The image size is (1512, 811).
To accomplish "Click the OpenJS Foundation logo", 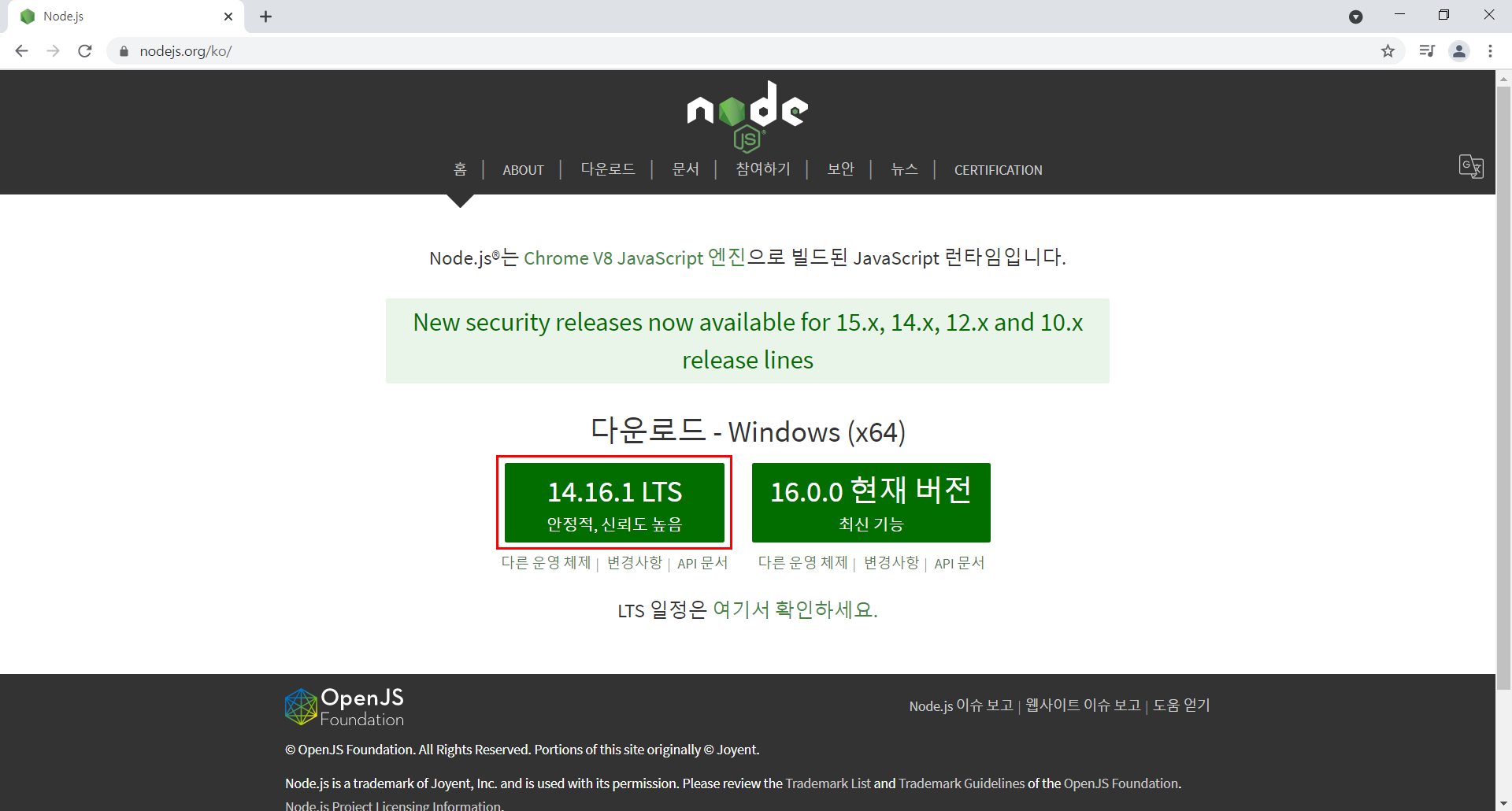I will point(345,706).
